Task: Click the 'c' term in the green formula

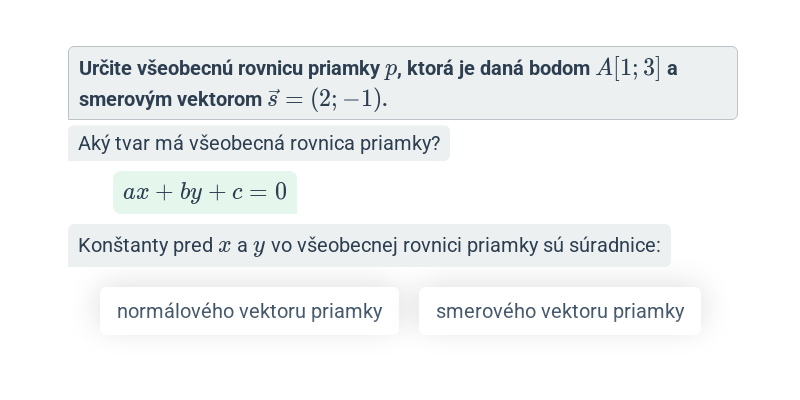Action: (x=237, y=193)
